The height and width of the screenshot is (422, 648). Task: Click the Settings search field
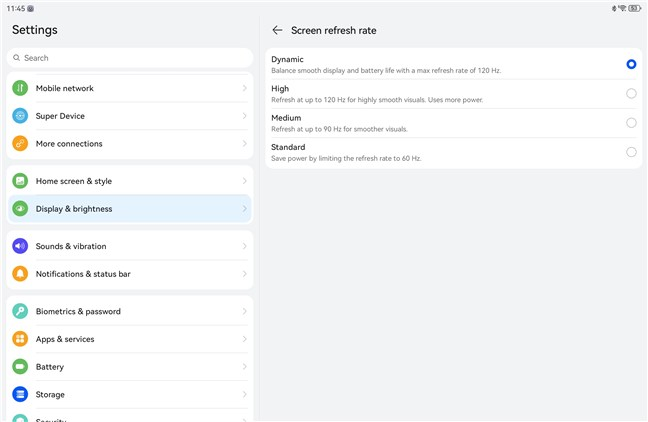130,58
